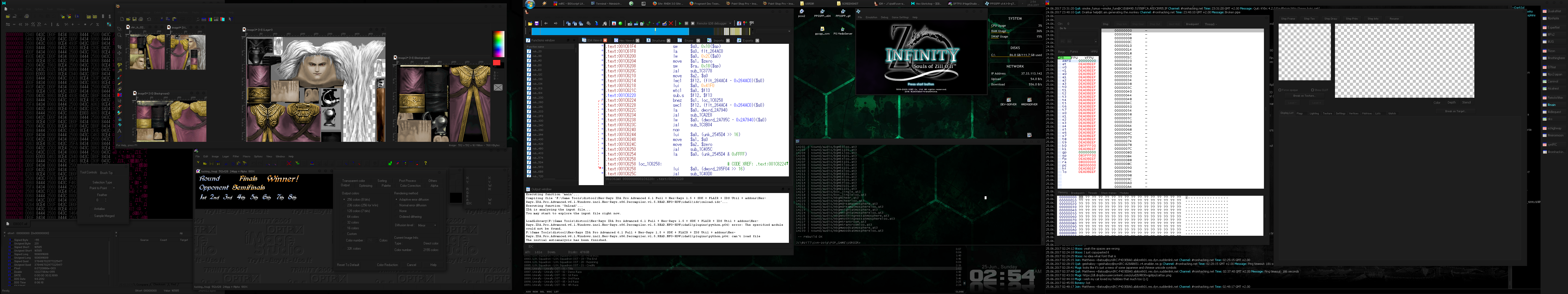
Task: Select 256 colors (8 bit) radio option
Action: 357,200
